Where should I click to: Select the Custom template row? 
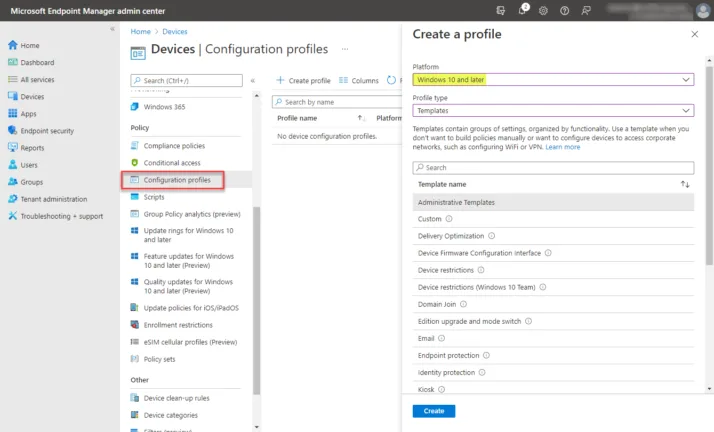[553, 219]
